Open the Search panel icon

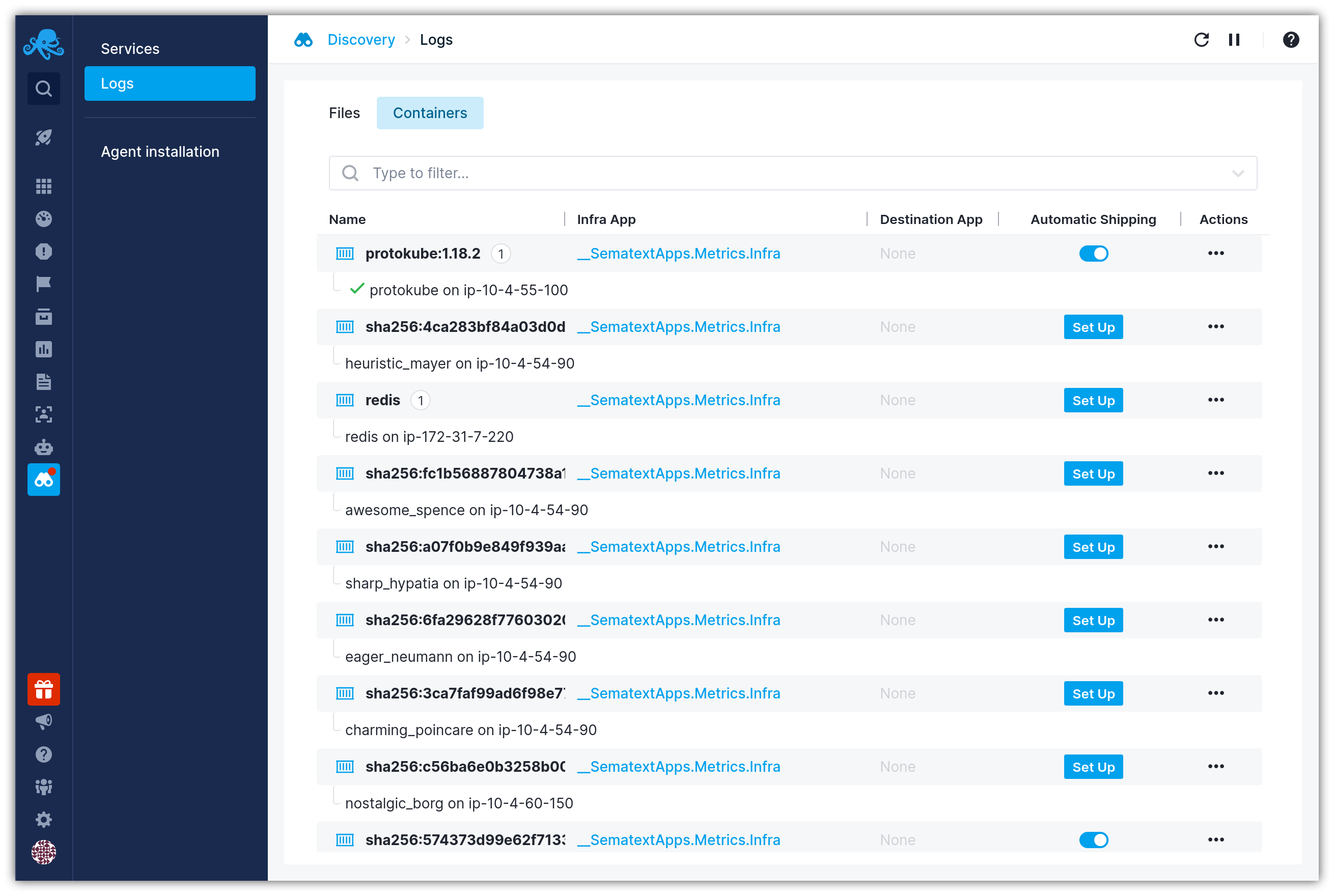pos(44,88)
